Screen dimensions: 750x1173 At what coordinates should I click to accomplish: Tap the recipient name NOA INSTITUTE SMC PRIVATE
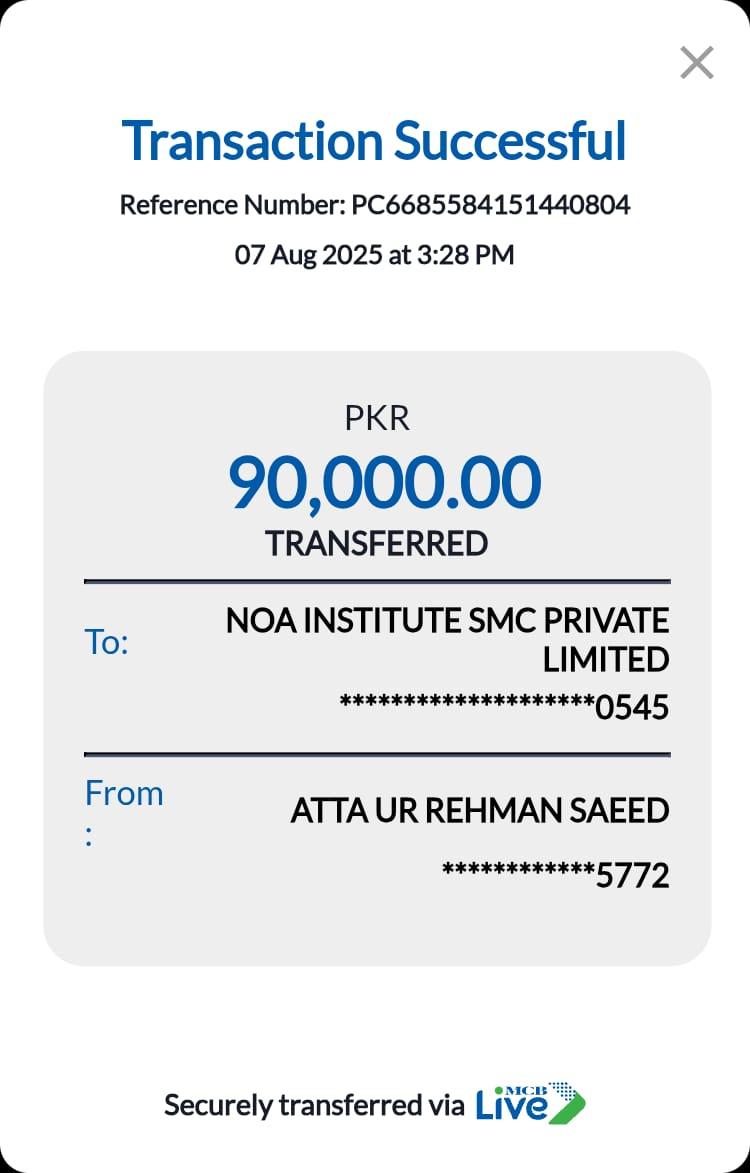tap(447, 621)
